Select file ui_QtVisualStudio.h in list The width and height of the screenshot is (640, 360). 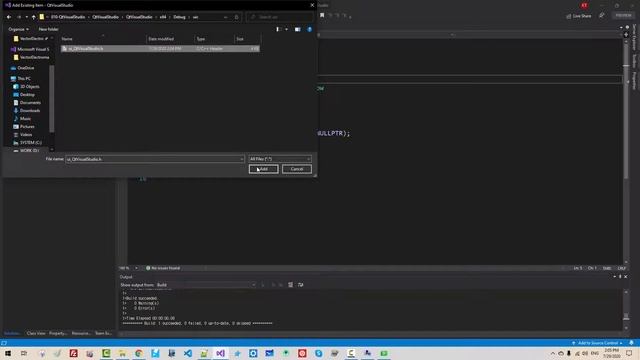(160, 49)
